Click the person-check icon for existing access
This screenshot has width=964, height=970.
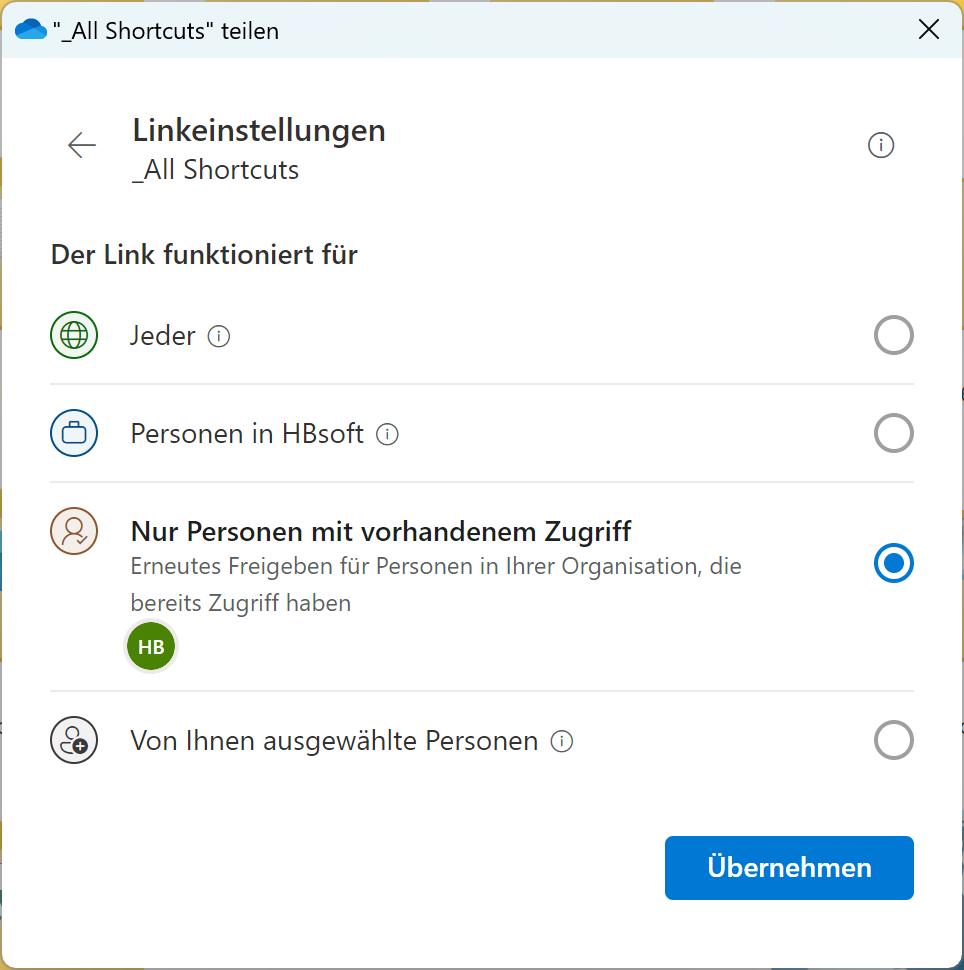coord(74,531)
